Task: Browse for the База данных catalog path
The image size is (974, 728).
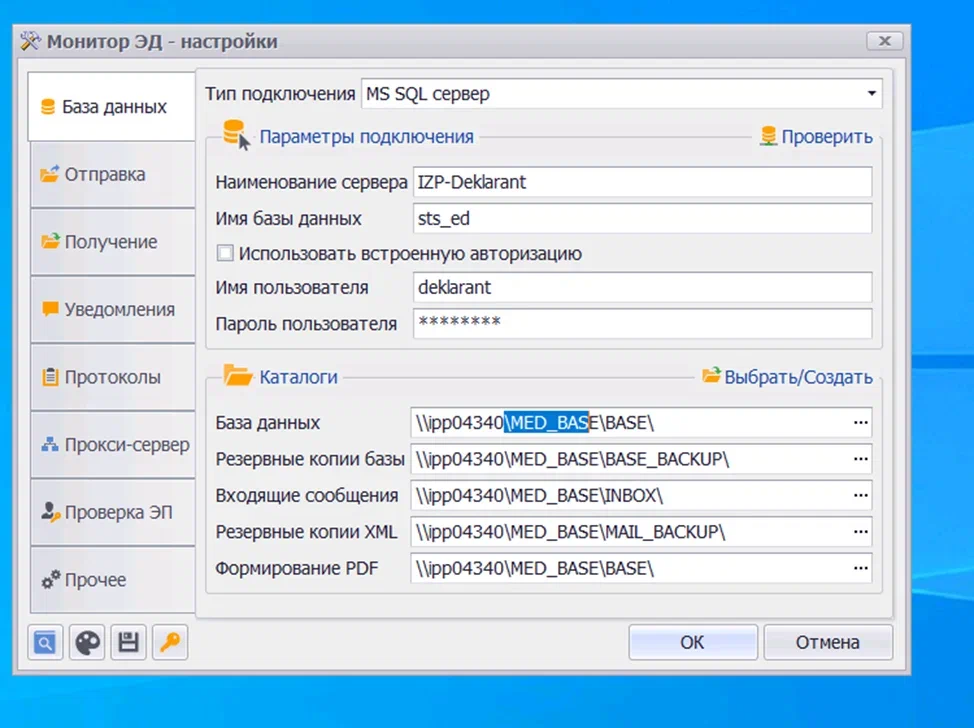Action: [860, 422]
